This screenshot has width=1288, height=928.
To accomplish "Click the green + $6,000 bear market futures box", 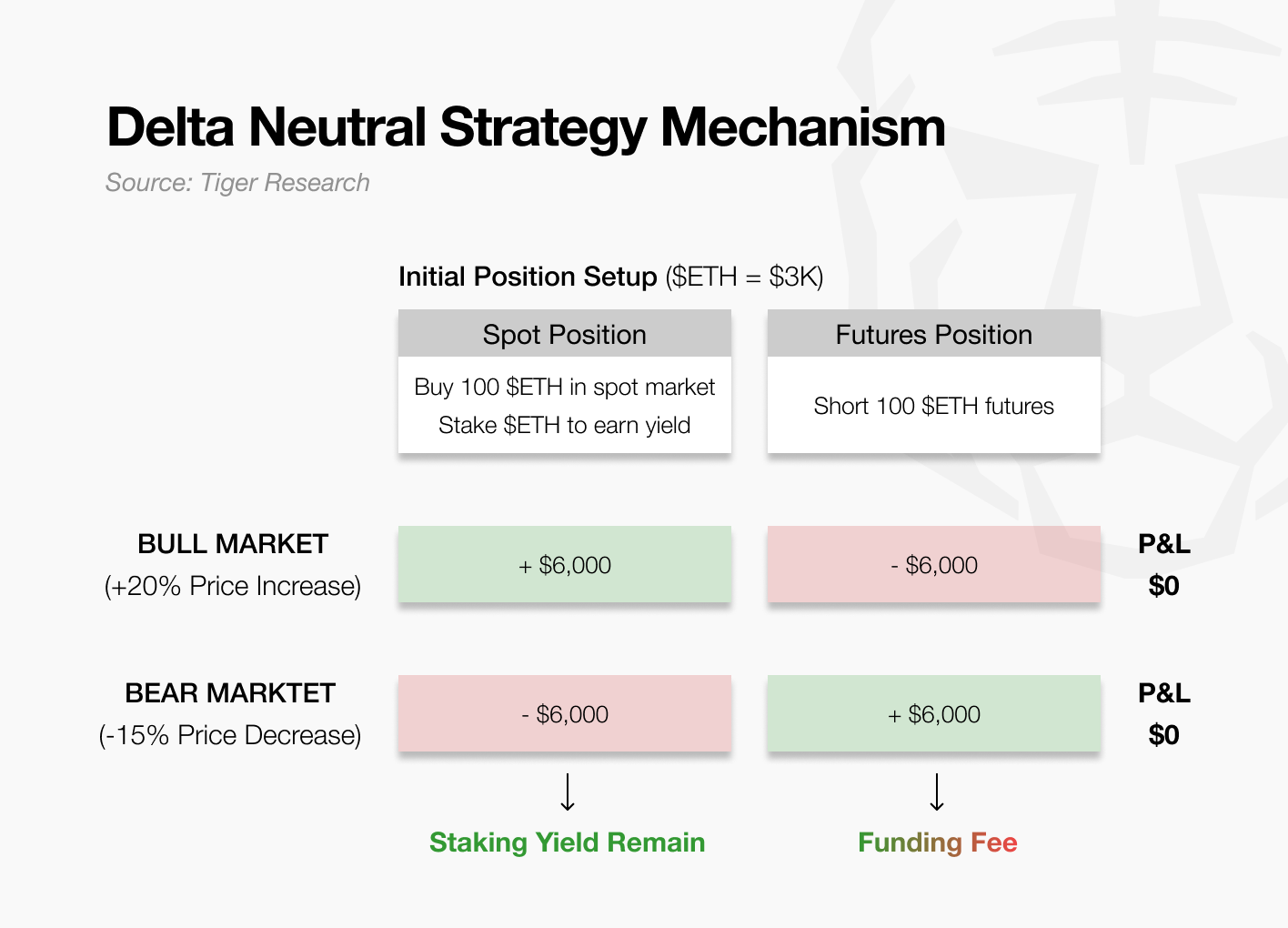I will coord(934,713).
